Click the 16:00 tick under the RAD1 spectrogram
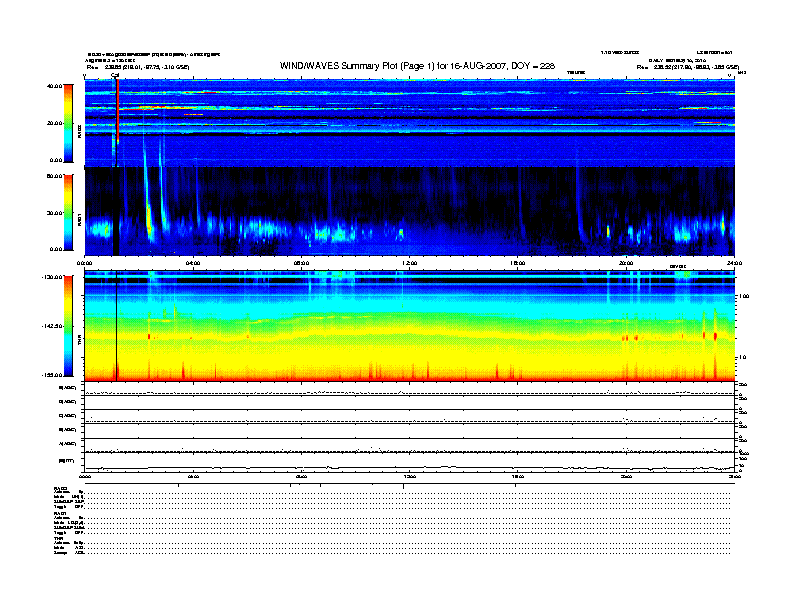 click(x=518, y=263)
